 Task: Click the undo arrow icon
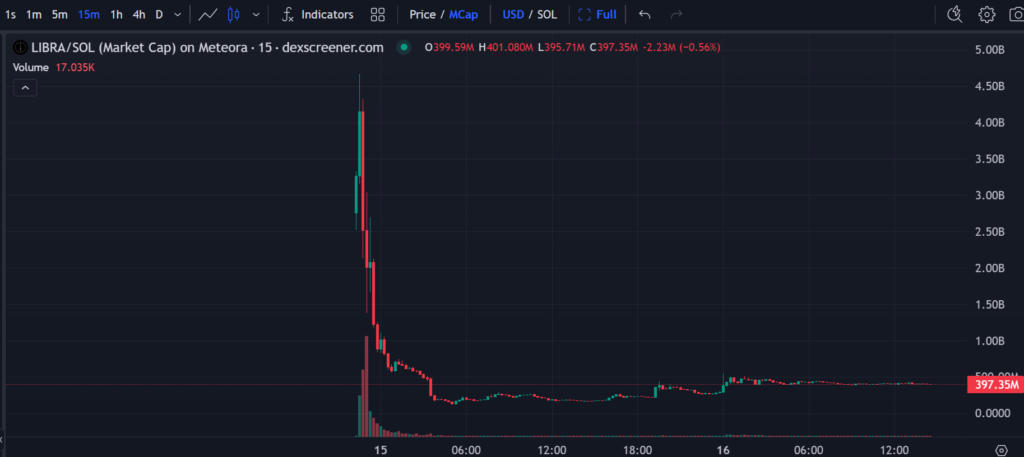[x=644, y=15]
